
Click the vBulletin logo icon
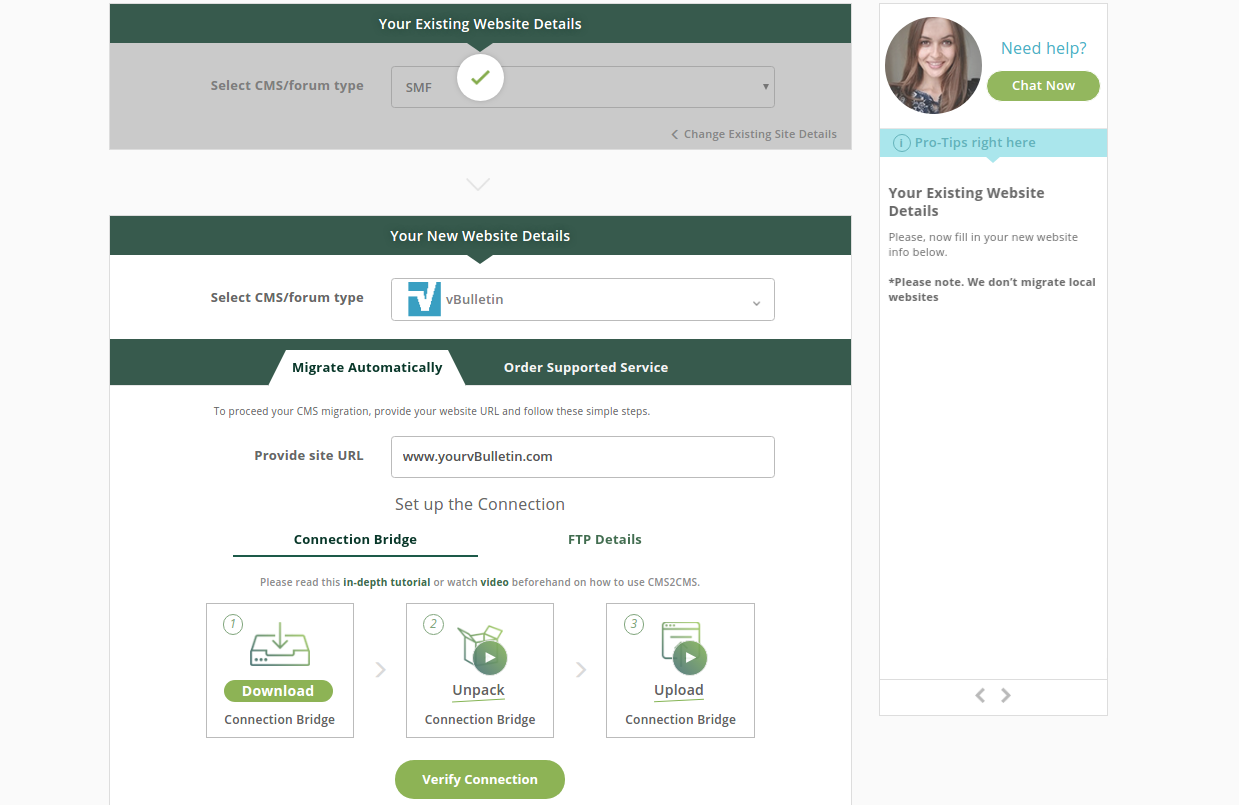(424, 299)
